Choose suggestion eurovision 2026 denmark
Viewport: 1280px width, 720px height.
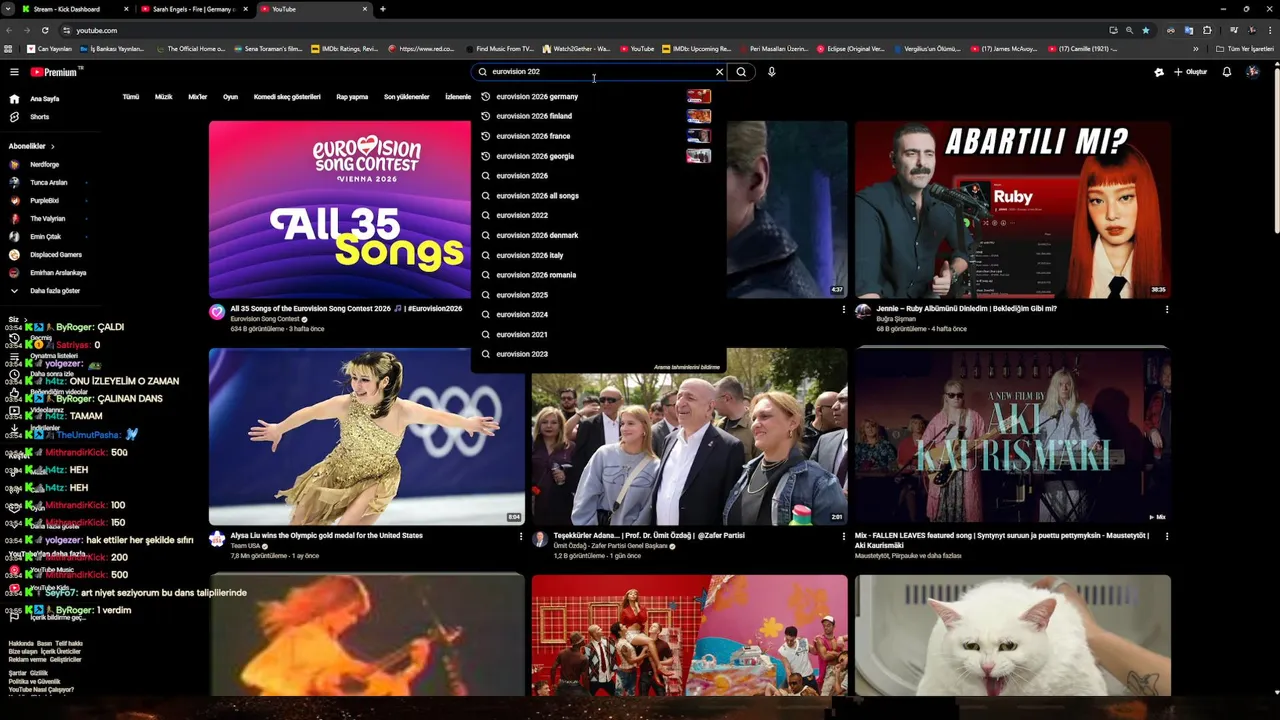pyautogui.click(x=598, y=235)
